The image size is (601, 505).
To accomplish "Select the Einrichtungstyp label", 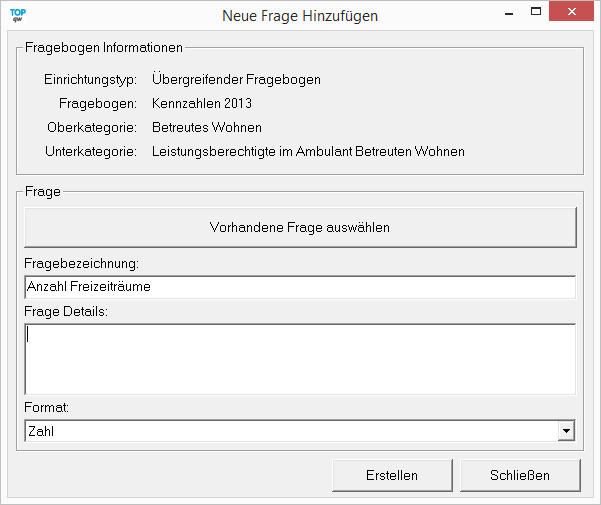I will click(90, 79).
